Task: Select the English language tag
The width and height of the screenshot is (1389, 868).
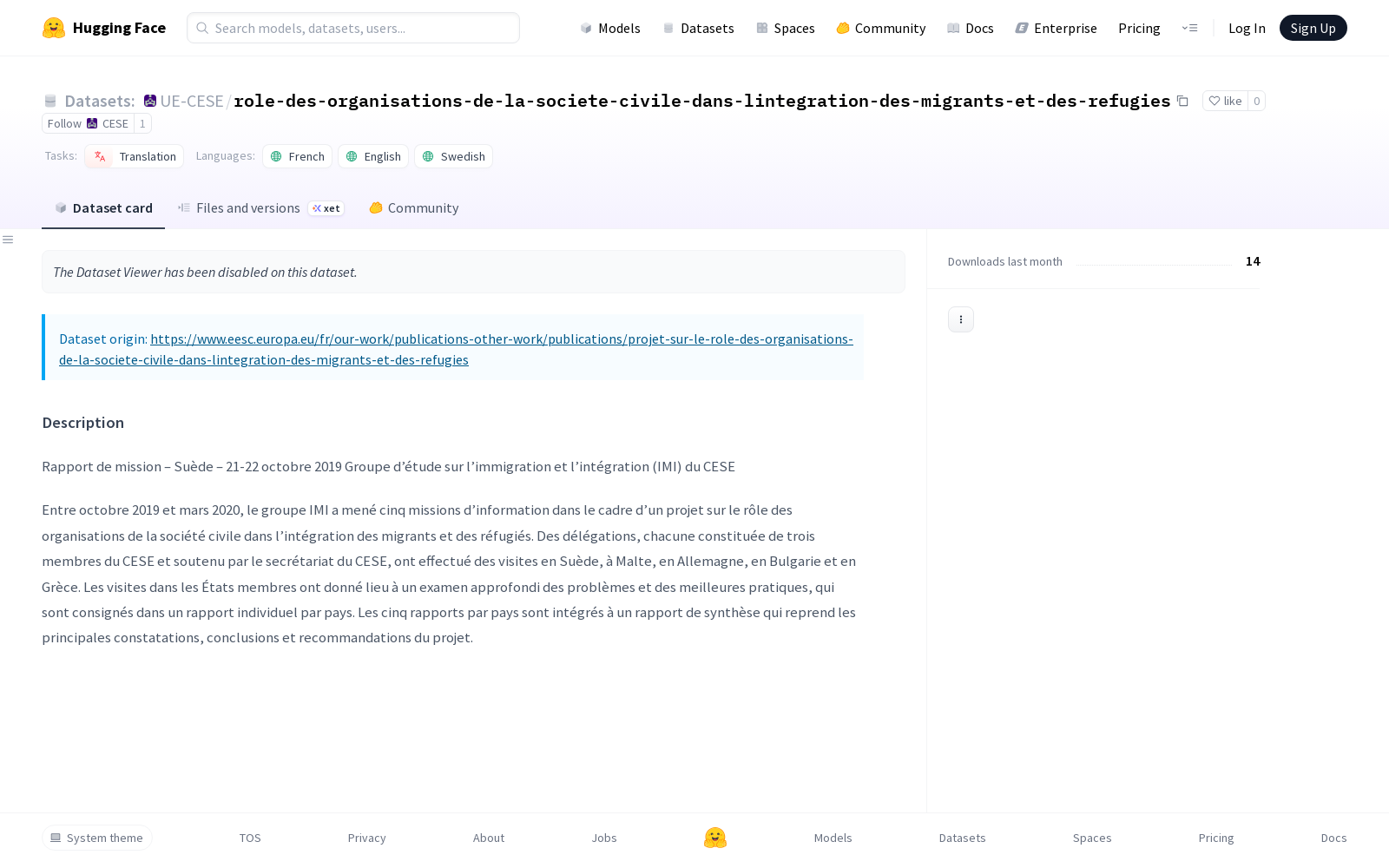Action: tap(373, 156)
